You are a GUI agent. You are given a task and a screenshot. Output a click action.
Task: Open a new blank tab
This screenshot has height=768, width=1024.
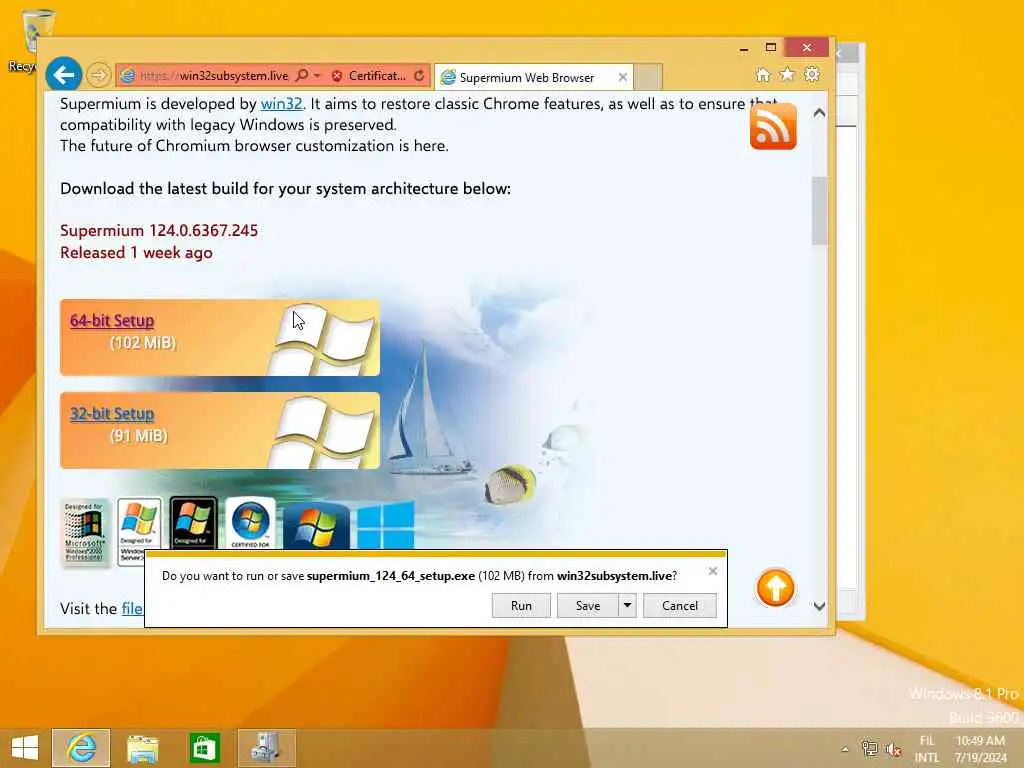click(x=648, y=77)
